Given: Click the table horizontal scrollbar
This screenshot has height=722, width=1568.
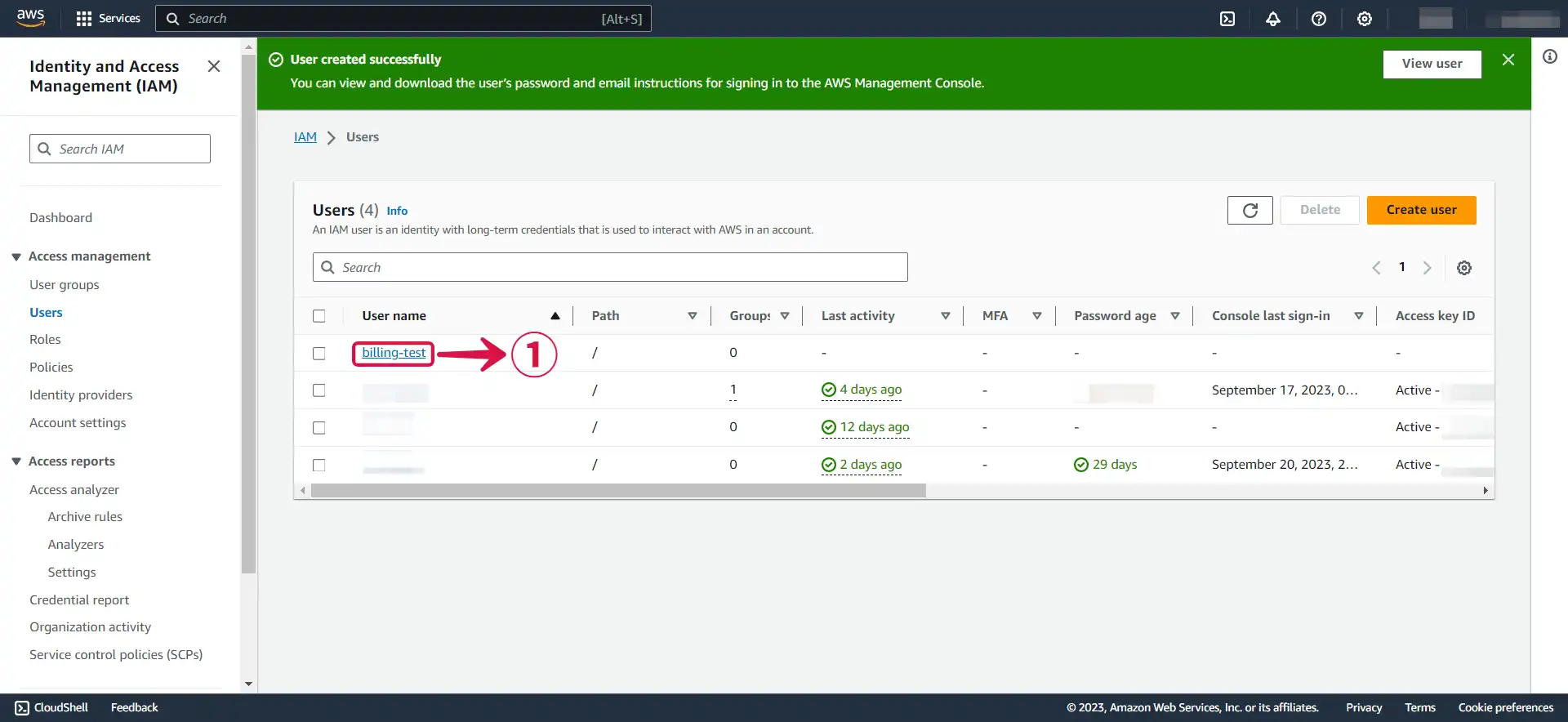Looking at the screenshot, I should pyautogui.click(x=618, y=491).
